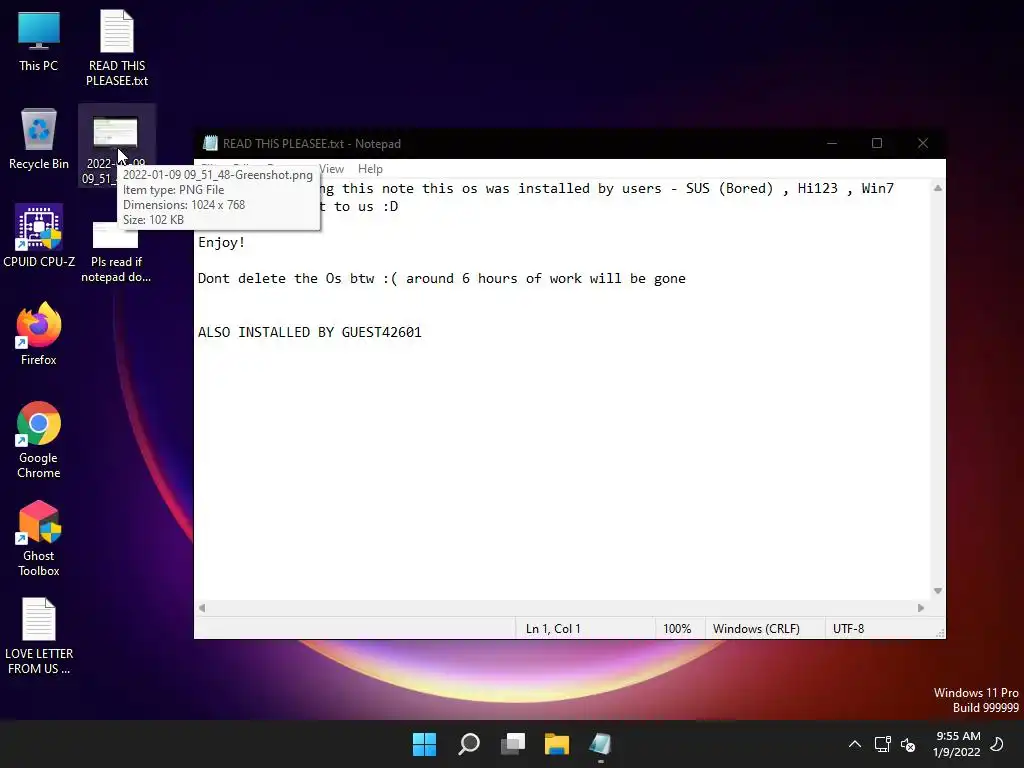Launch Google Chrome desktop shortcut
This screenshot has width=1024, height=768.
point(39,440)
